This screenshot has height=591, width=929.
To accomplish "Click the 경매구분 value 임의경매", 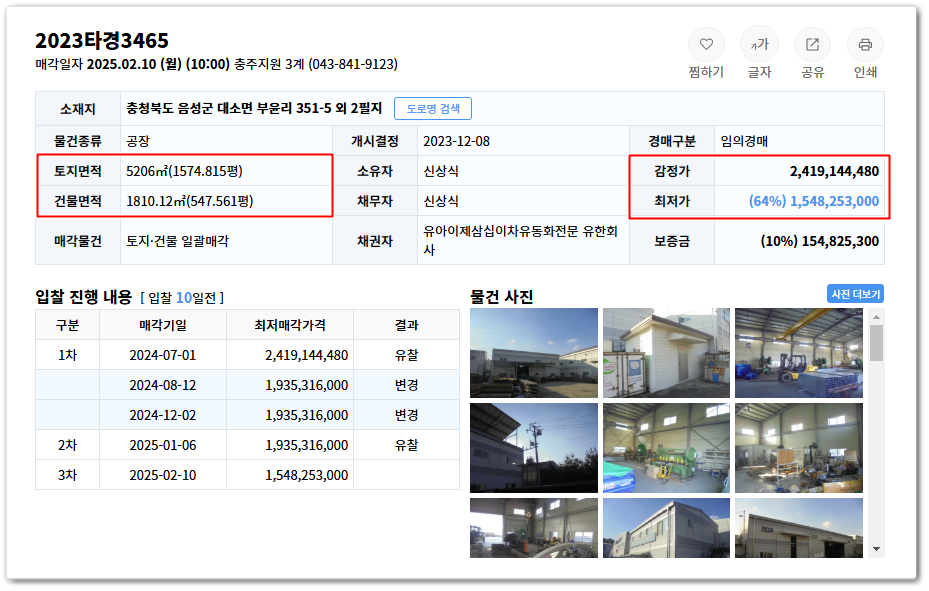I will tap(744, 142).
